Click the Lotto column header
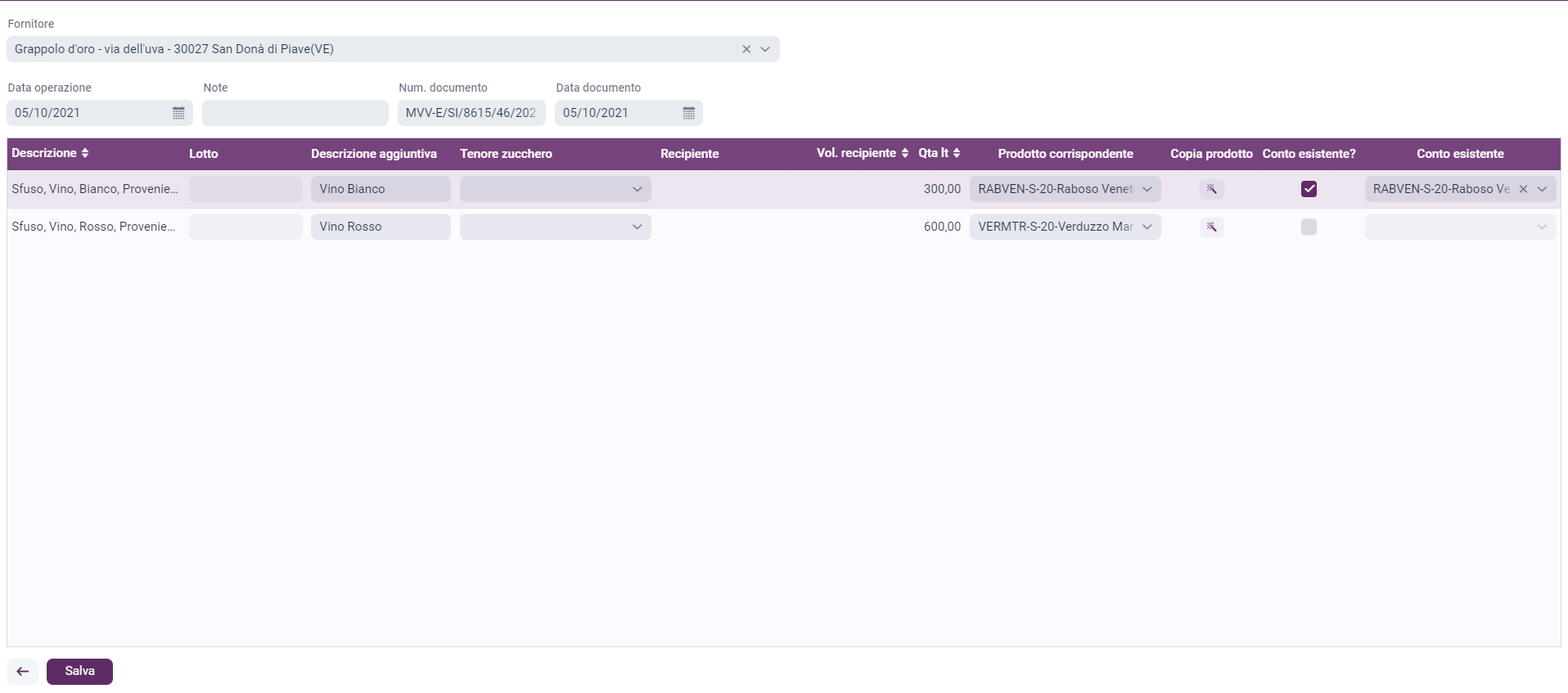The width and height of the screenshot is (1568, 693). 204,154
